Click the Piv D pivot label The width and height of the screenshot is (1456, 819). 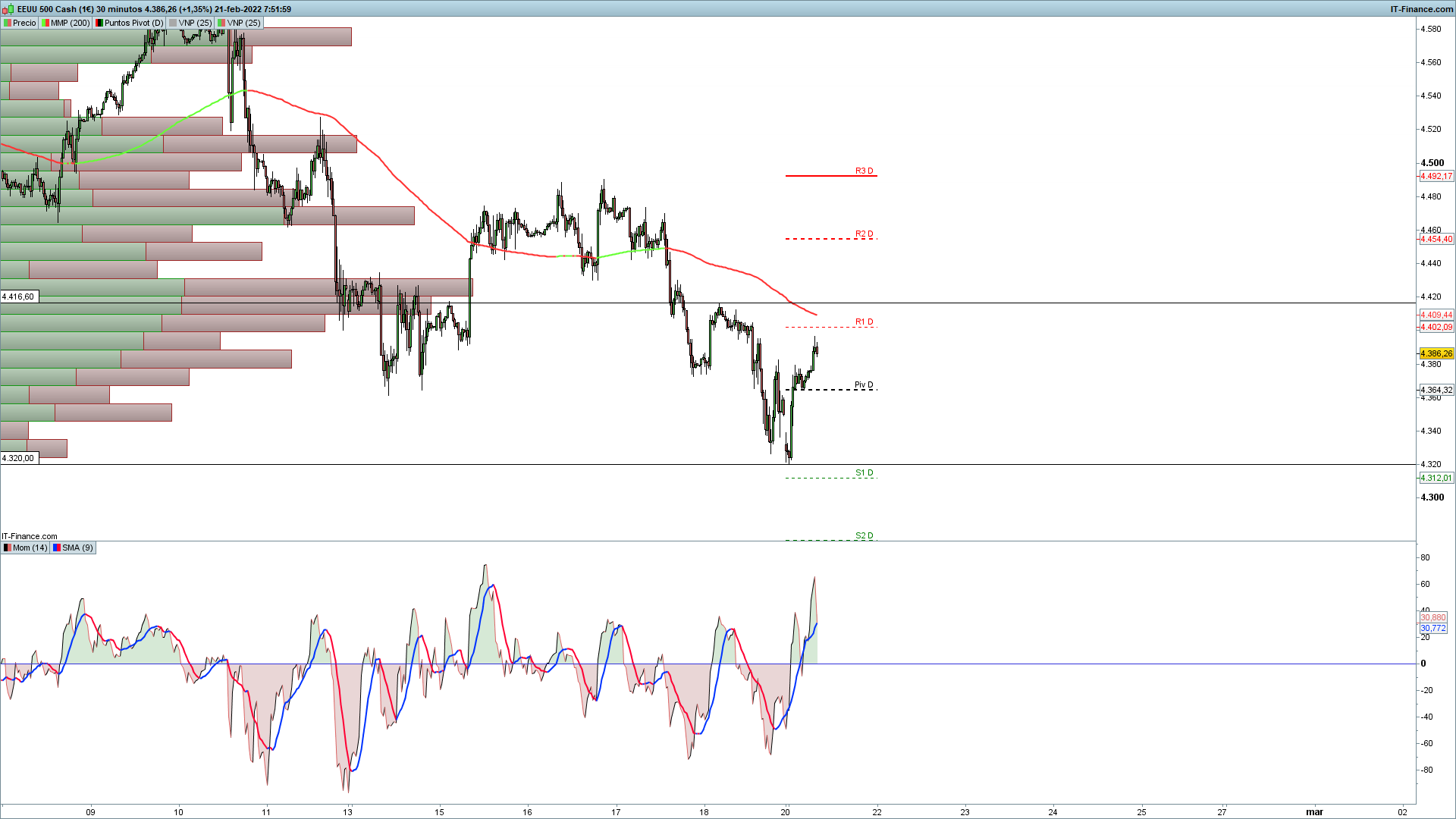click(864, 384)
